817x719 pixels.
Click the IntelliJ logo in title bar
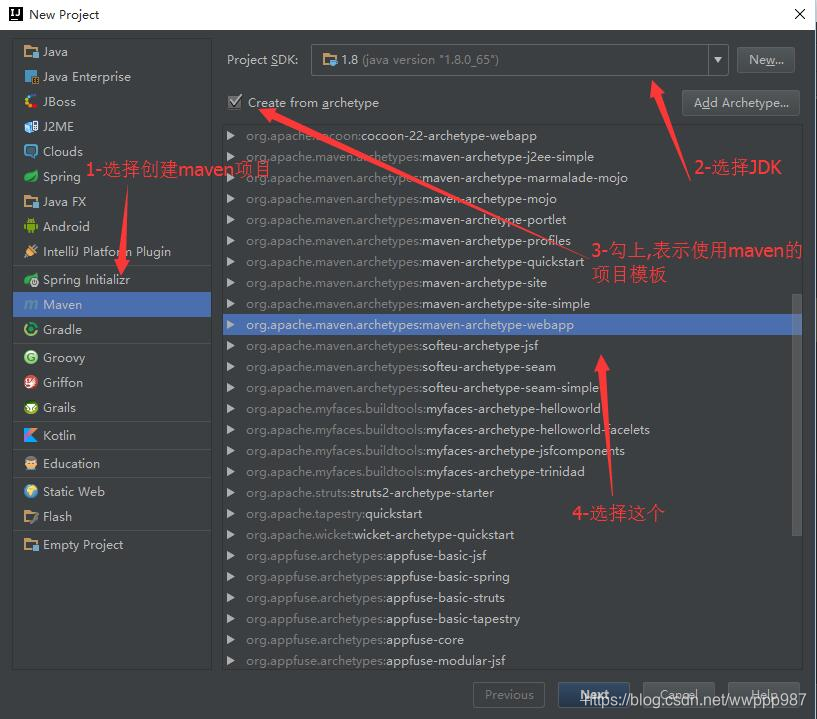[16, 14]
